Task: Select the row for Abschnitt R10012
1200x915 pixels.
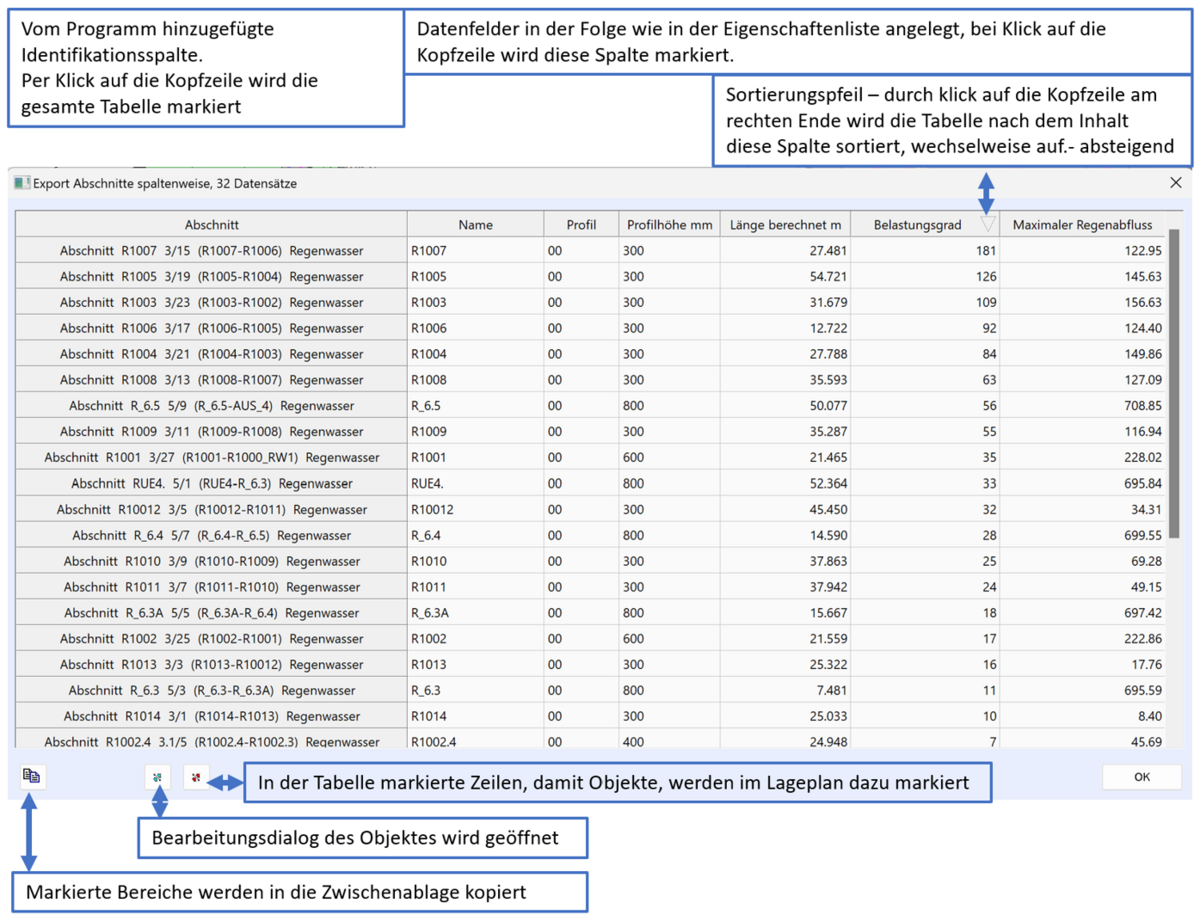Action: pos(210,510)
